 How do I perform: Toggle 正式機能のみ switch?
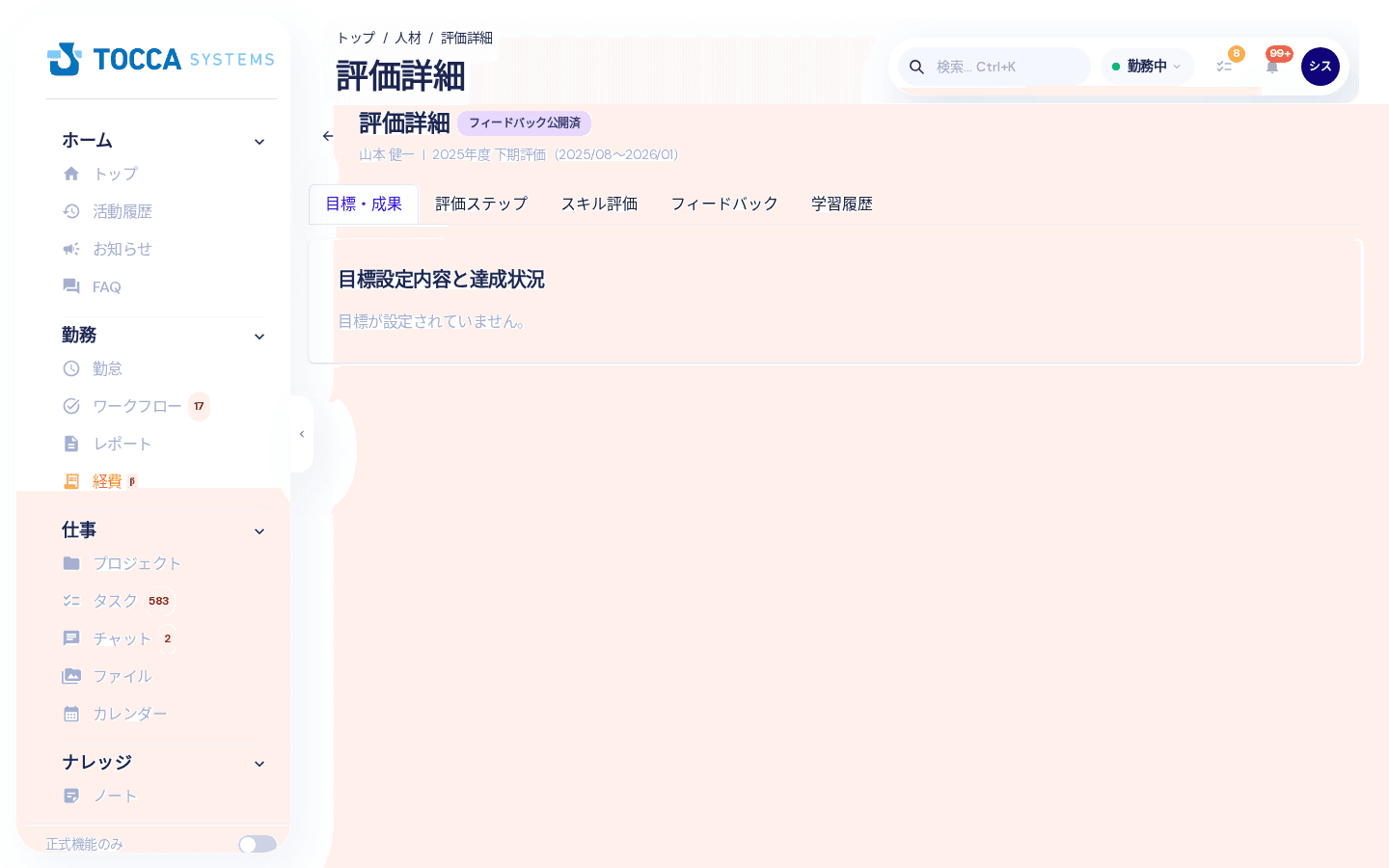258,844
